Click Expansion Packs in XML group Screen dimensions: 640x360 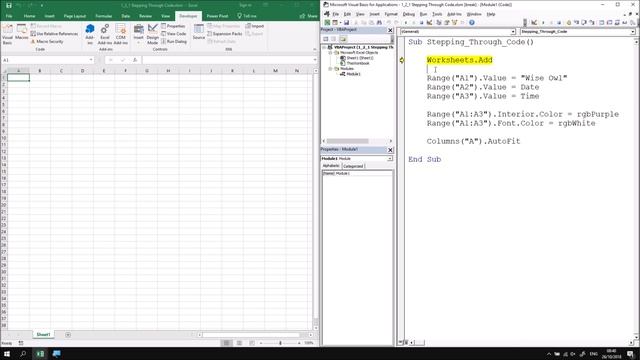point(225,34)
